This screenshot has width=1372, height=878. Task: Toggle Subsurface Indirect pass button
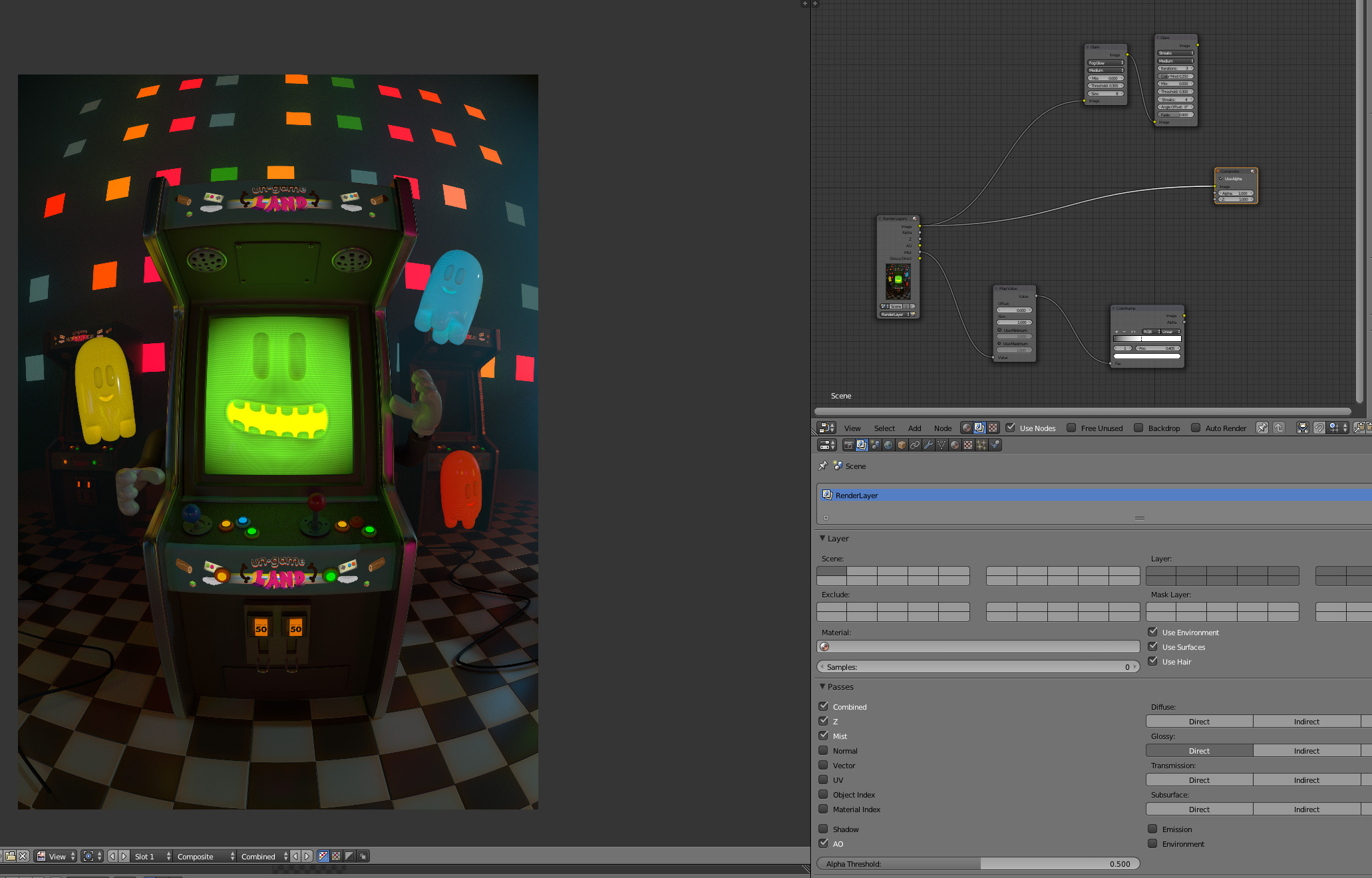tap(1307, 809)
